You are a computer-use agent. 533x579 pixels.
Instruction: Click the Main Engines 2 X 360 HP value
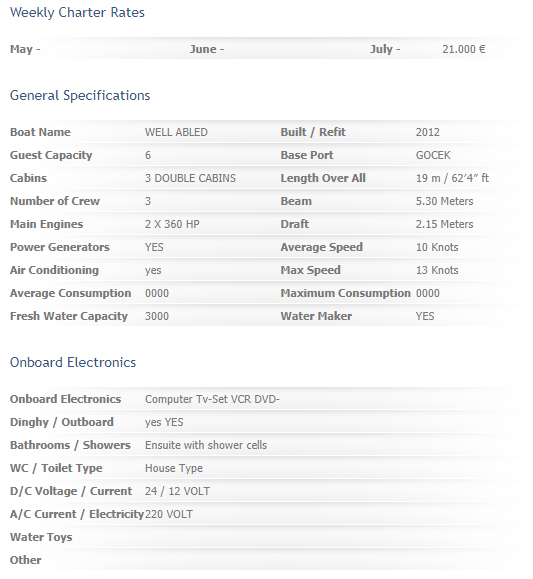pos(172,224)
